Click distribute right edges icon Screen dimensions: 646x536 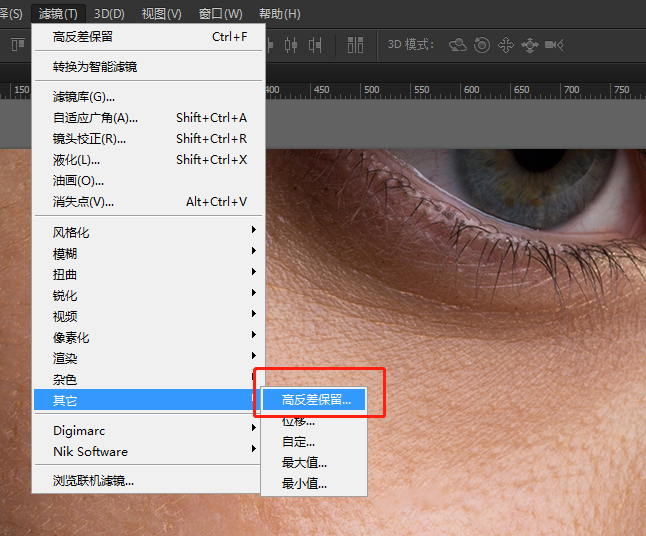pos(315,45)
